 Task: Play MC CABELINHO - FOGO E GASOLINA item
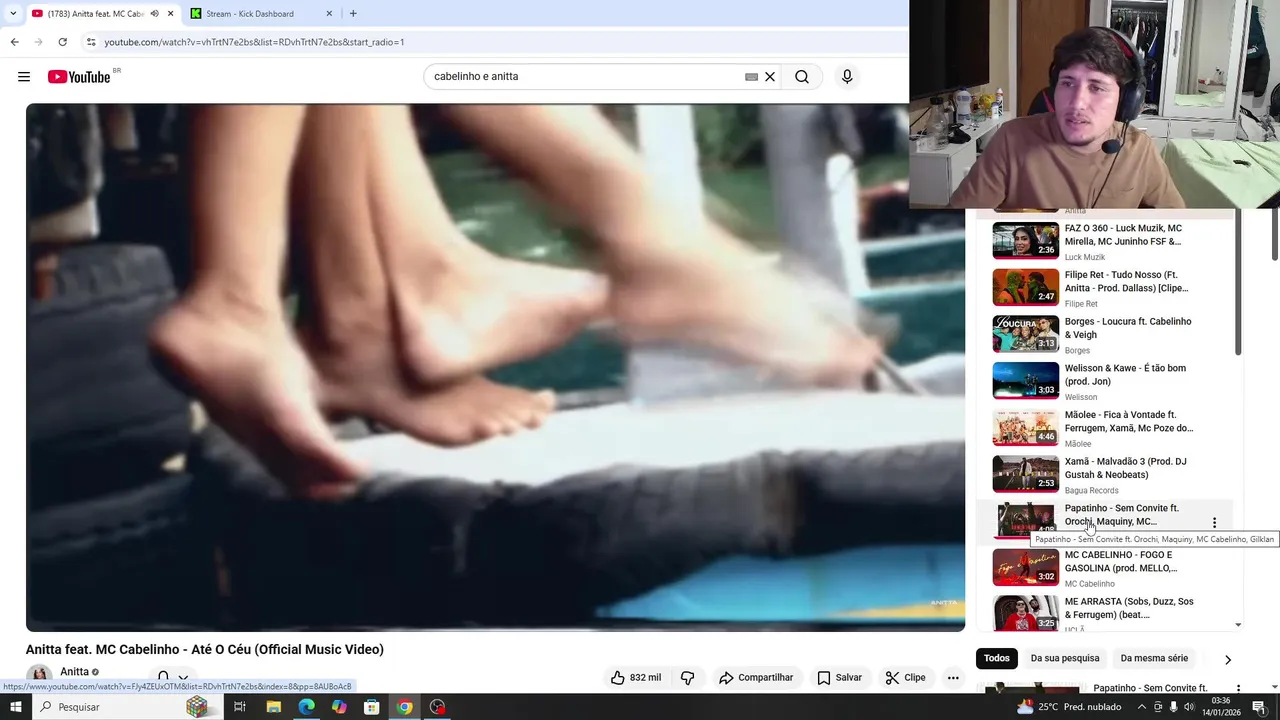[1105, 568]
